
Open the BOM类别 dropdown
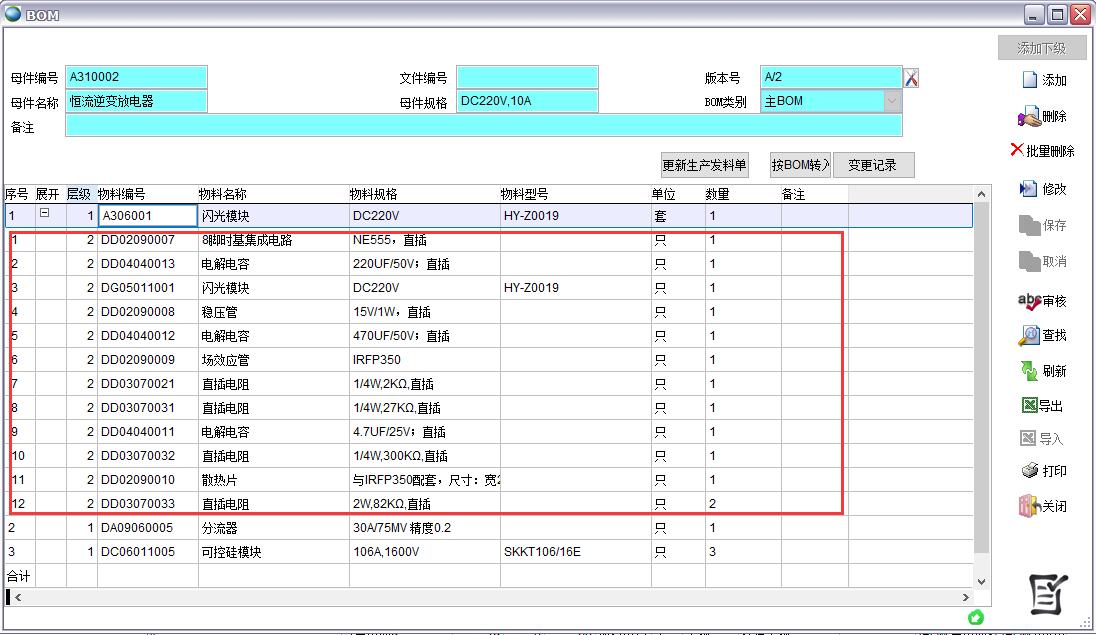891,101
